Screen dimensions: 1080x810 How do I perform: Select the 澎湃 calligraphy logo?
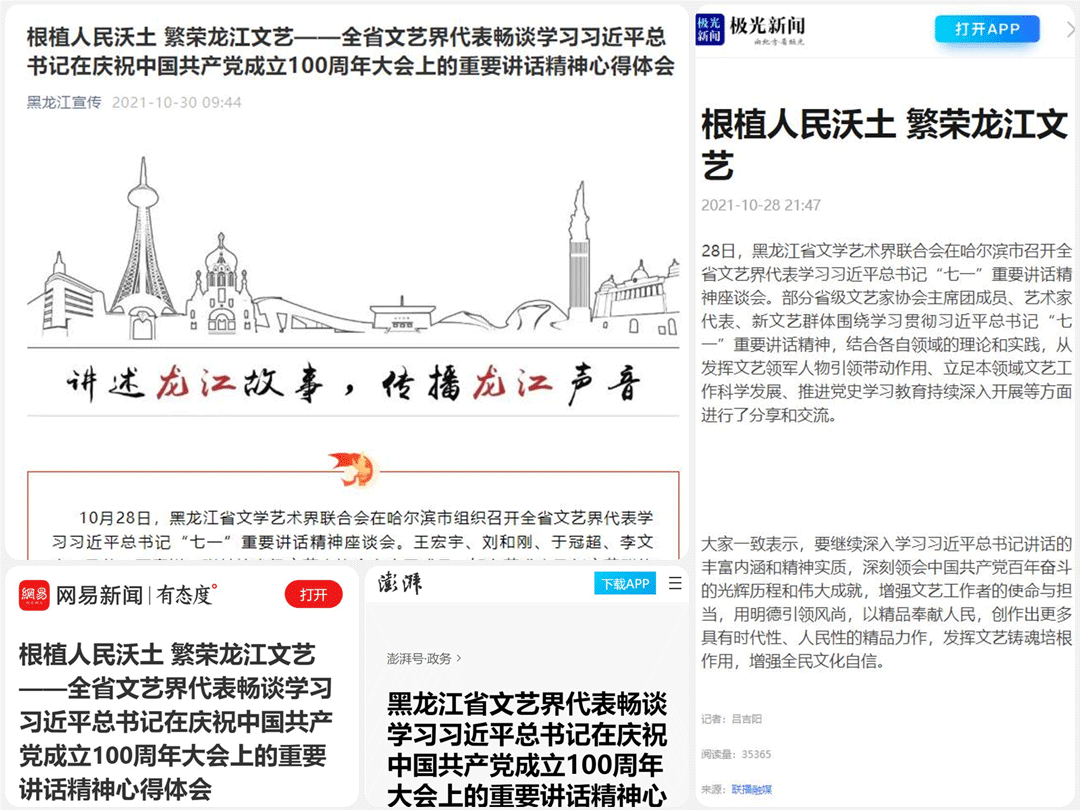[400, 583]
